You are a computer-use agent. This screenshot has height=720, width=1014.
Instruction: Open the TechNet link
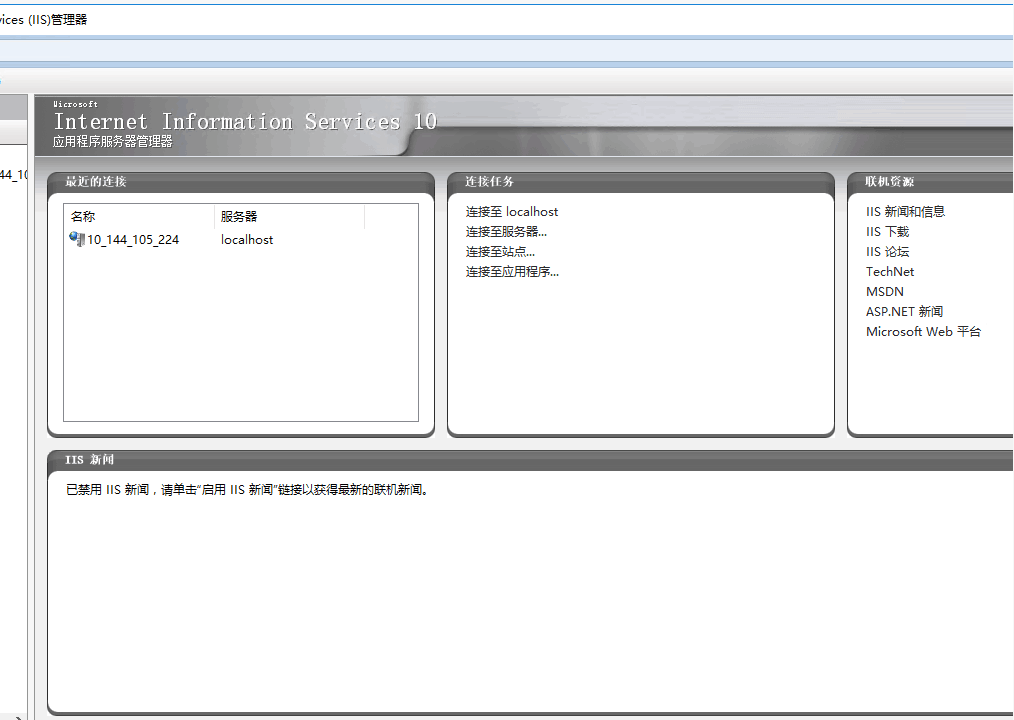click(890, 272)
